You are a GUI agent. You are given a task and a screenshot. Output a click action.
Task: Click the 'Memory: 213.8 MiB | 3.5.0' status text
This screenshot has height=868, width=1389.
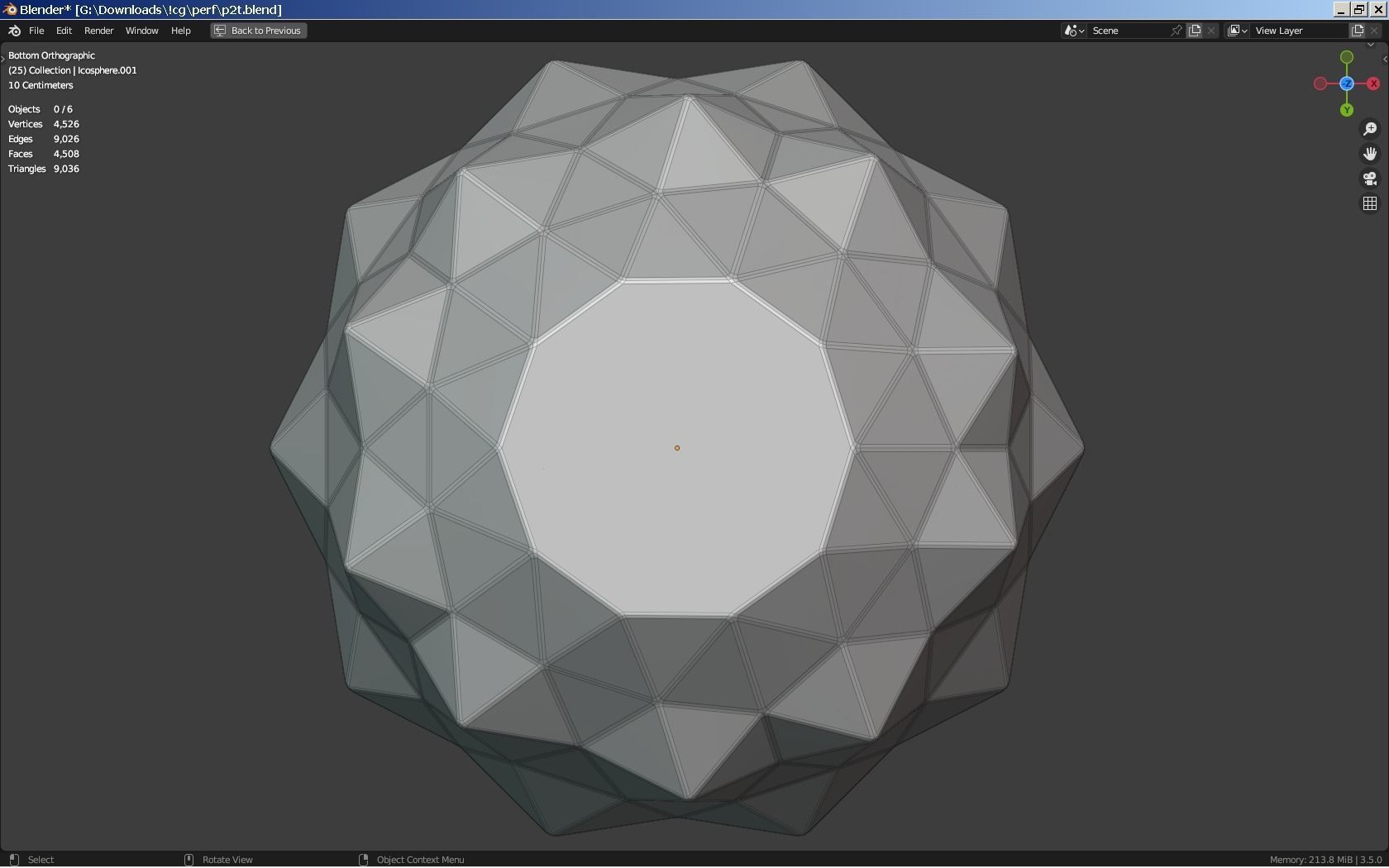[x=1325, y=860]
